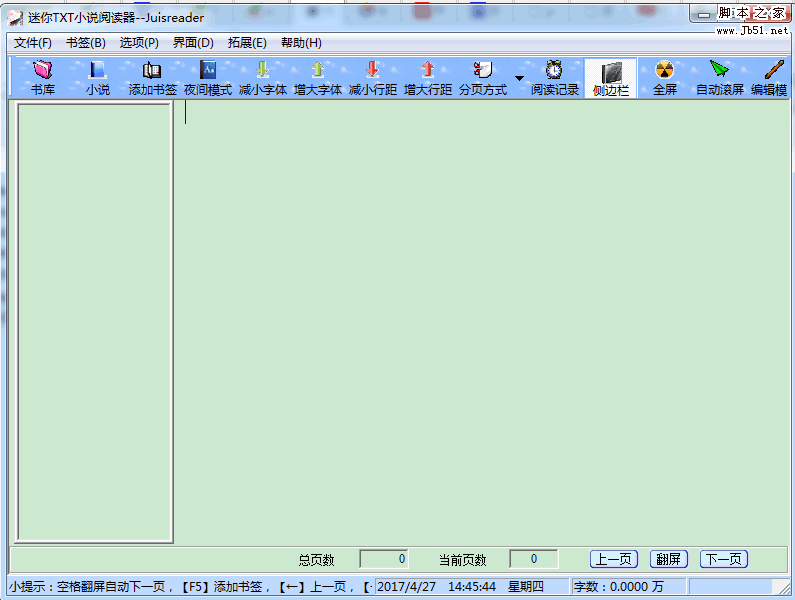Image resolution: width=795 pixels, height=600 pixels.
Task: Switch to 夜间模式 night mode
Action: point(207,78)
